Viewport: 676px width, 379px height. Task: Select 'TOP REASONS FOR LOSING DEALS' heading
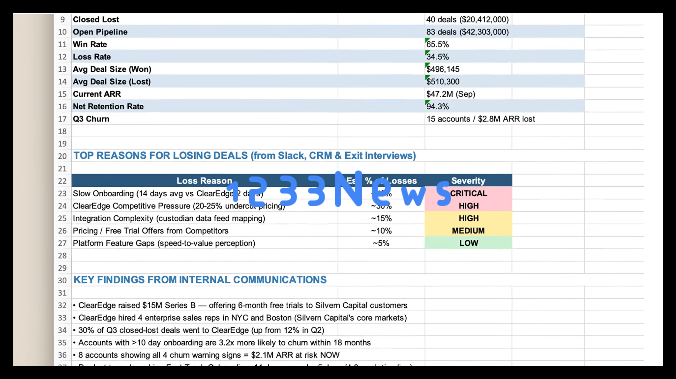[244, 156]
